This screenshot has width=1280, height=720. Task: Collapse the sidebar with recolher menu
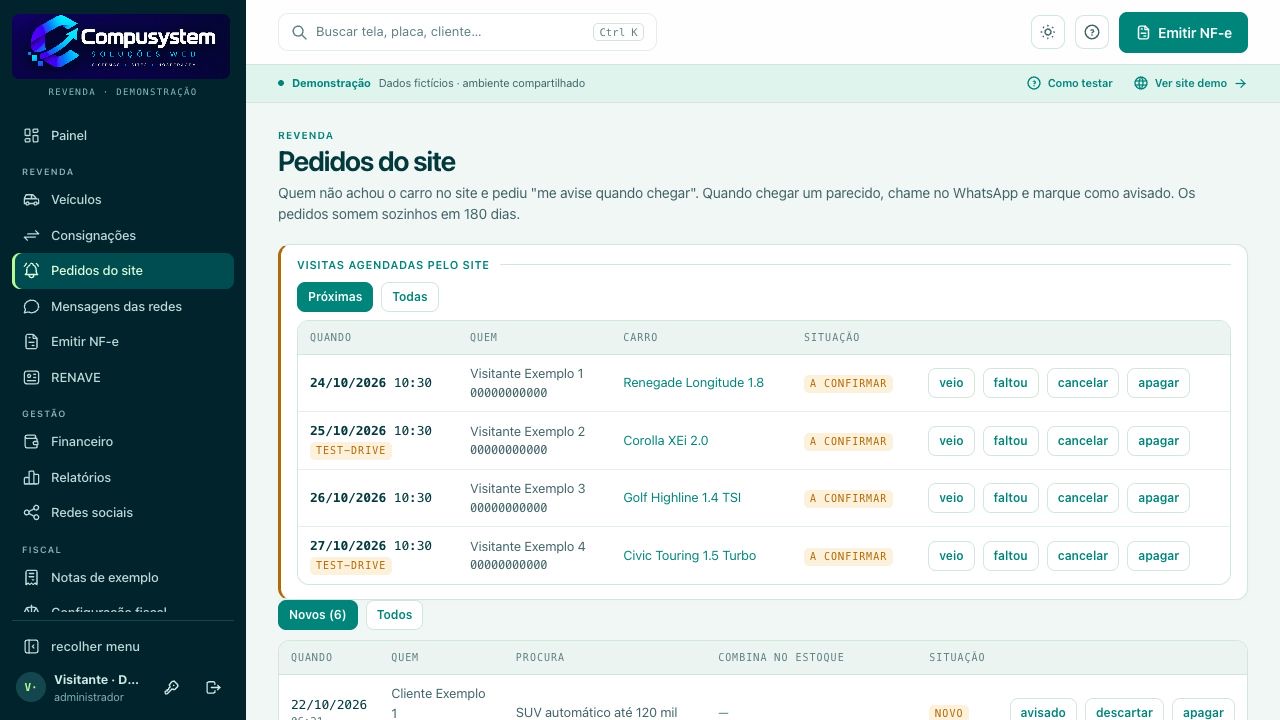coord(123,646)
